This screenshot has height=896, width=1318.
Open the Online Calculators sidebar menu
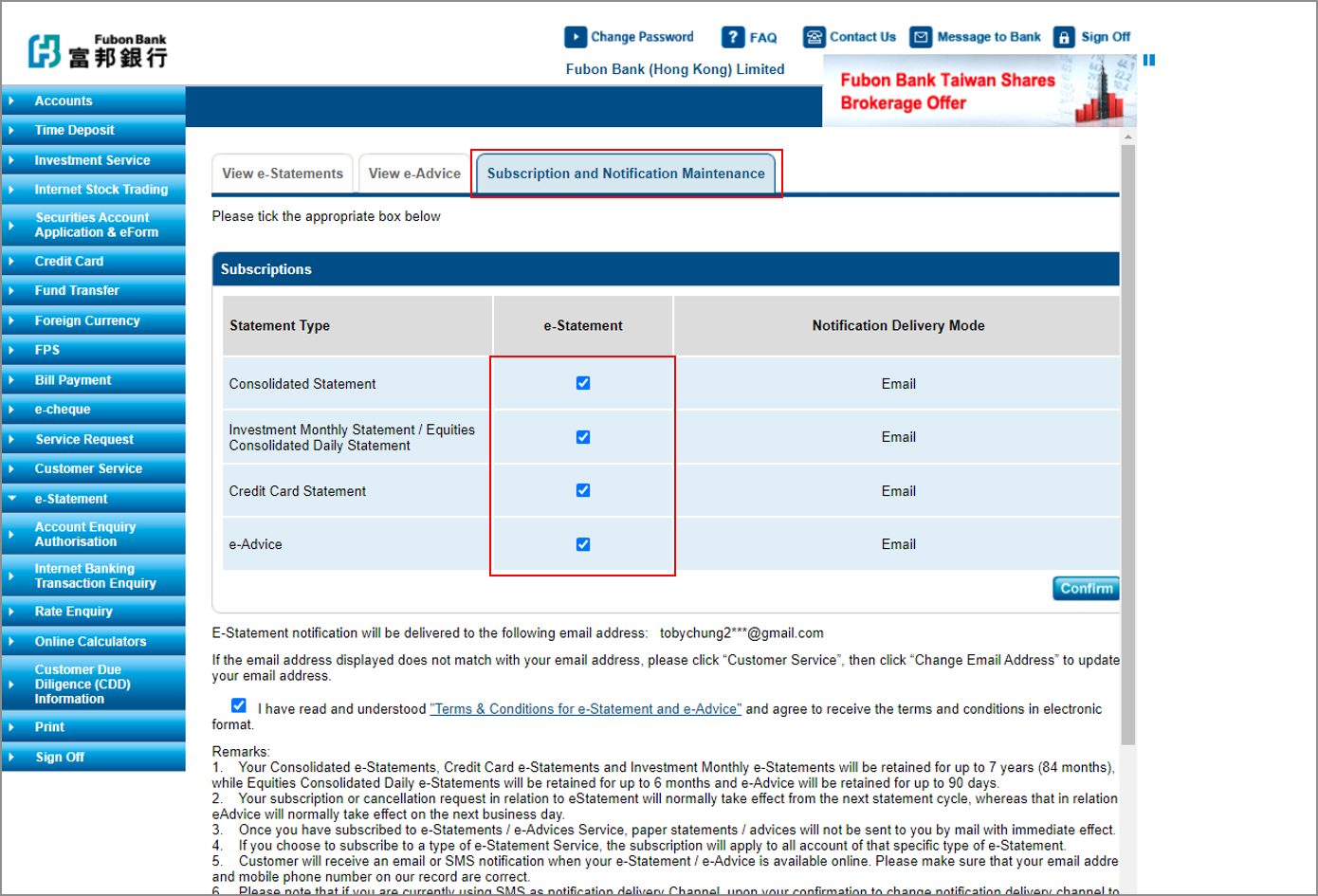pos(93,642)
